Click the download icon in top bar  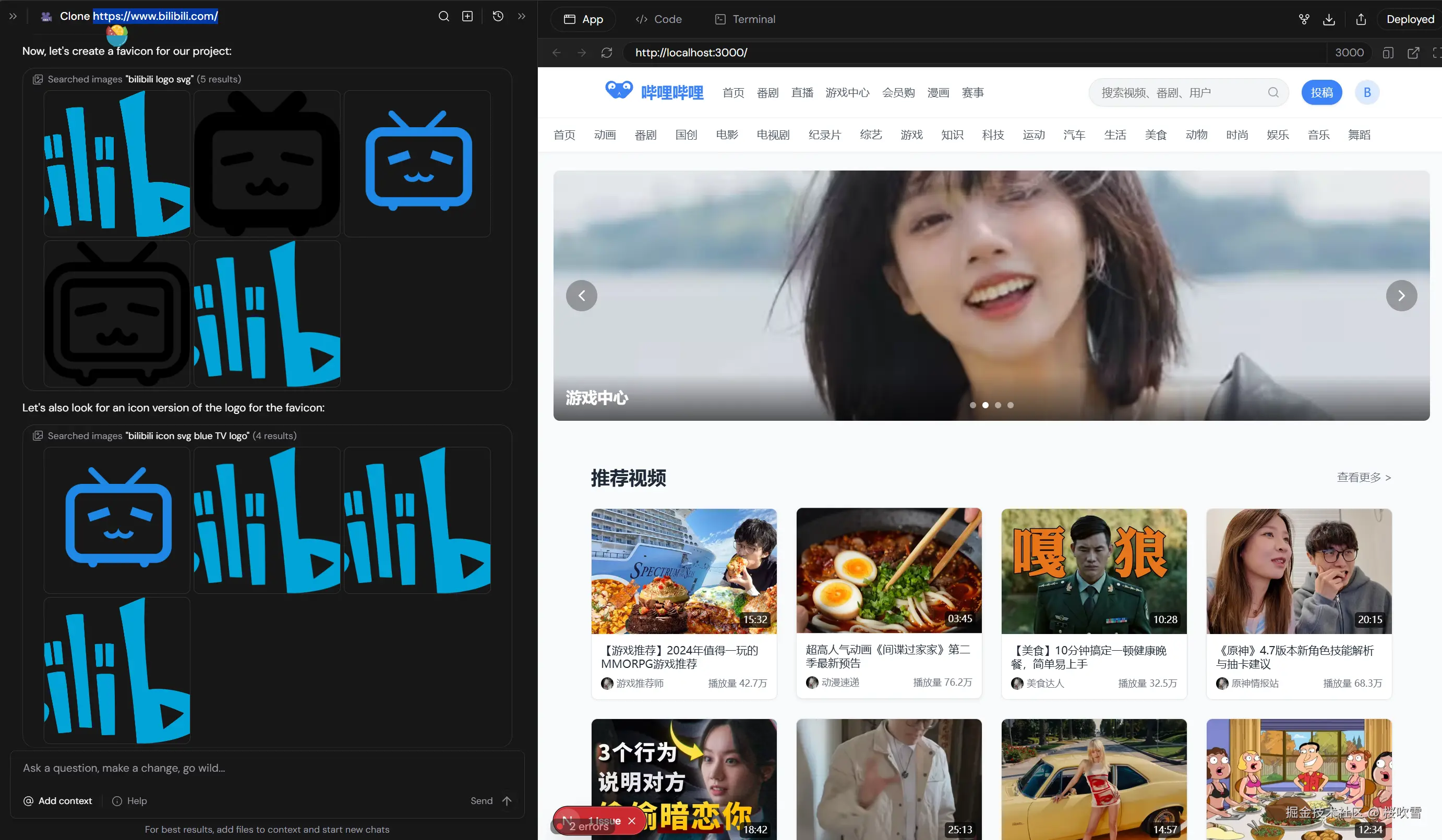tap(1329, 19)
